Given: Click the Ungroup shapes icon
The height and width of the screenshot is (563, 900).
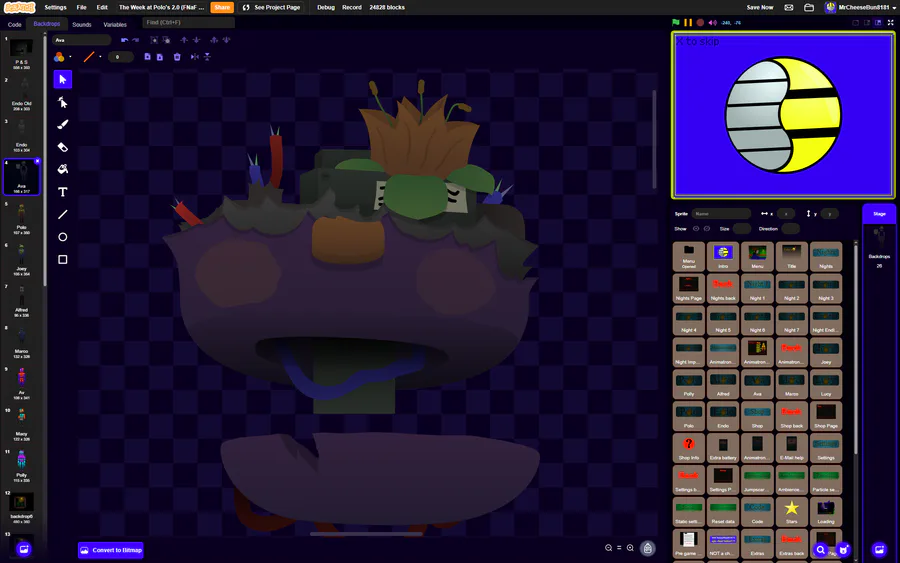Looking at the screenshot, I should [x=166, y=40].
